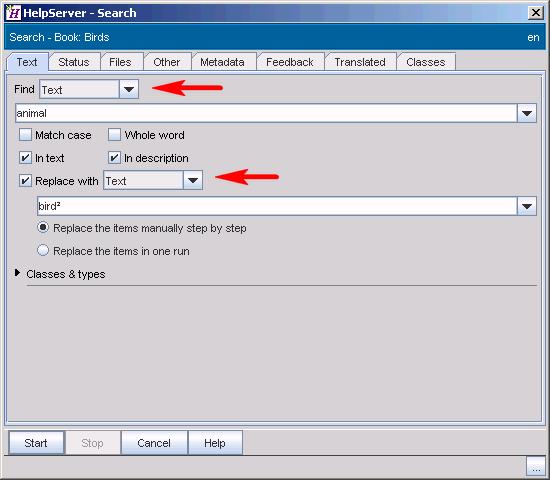The image size is (550, 480).
Task: Open the Replace with type dropdown
Action: (x=193, y=180)
